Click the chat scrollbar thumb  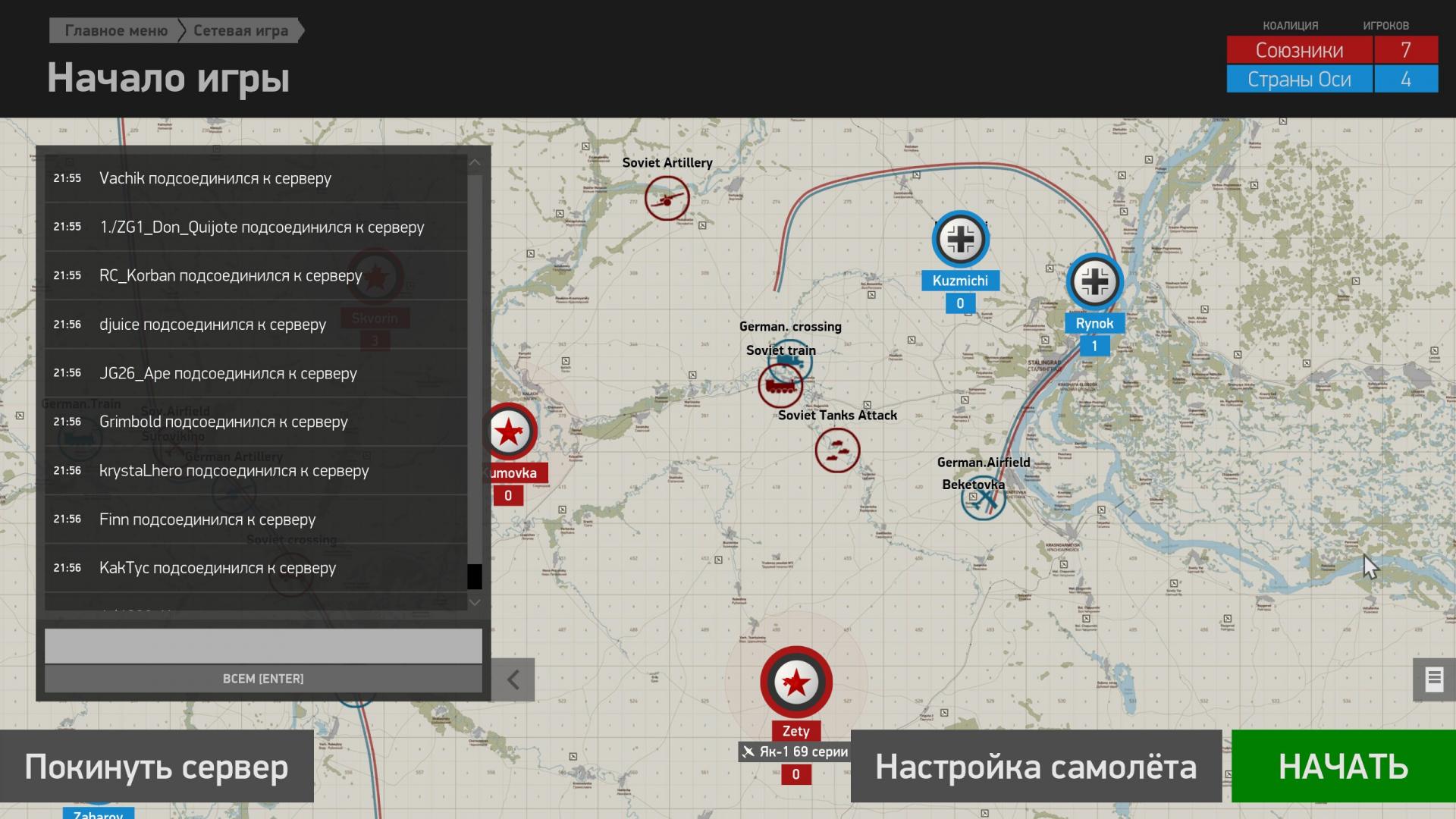pyautogui.click(x=475, y=576)
